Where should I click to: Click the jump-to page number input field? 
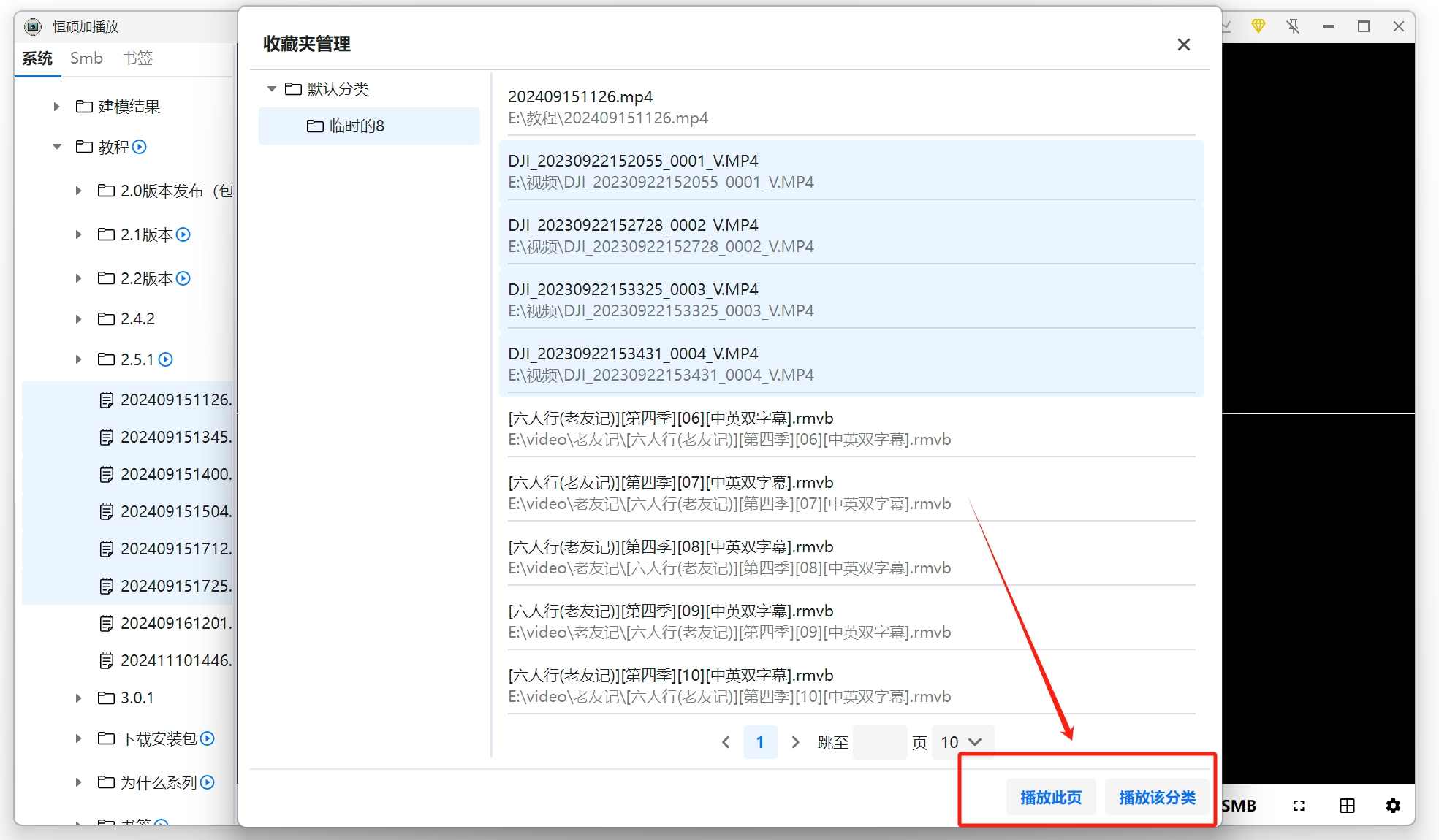tap(879, 742)
